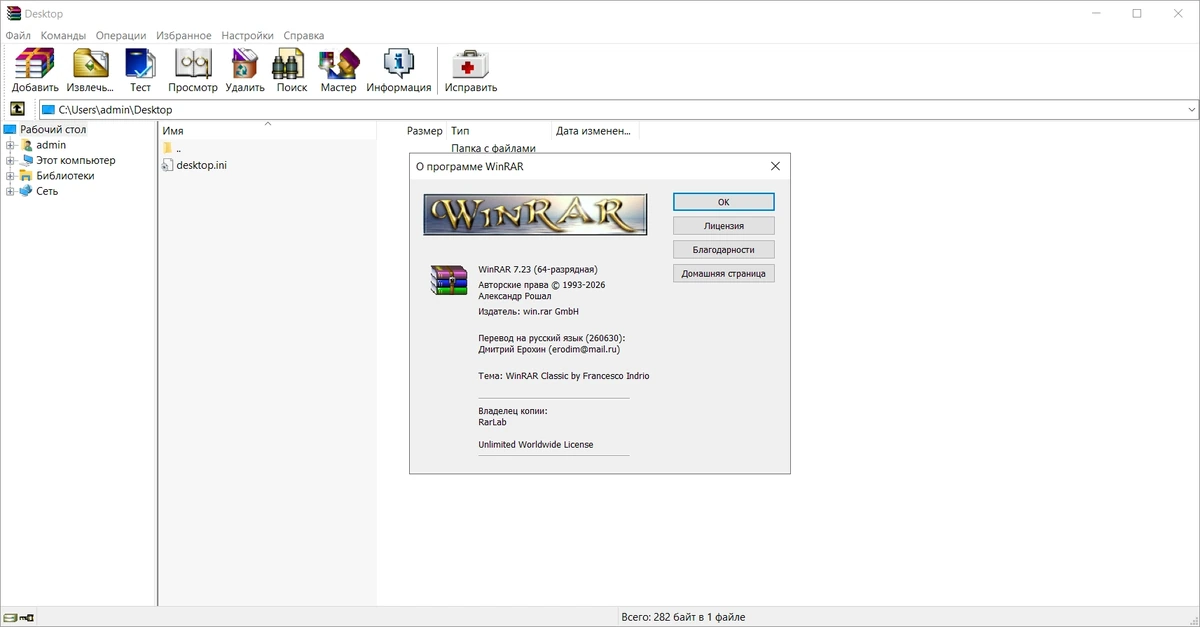Click the WinRAR books icon in About dialog

coord(449,279)
